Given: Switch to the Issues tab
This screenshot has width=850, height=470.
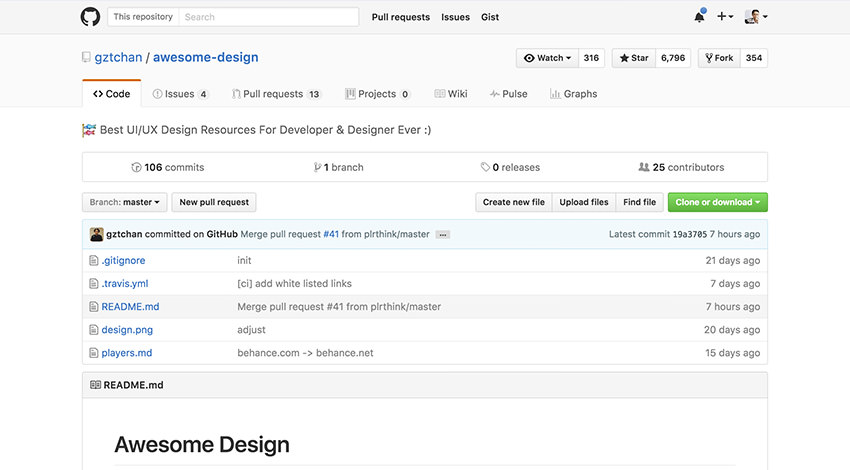Looking at the screenshot, I should [181, 94].
